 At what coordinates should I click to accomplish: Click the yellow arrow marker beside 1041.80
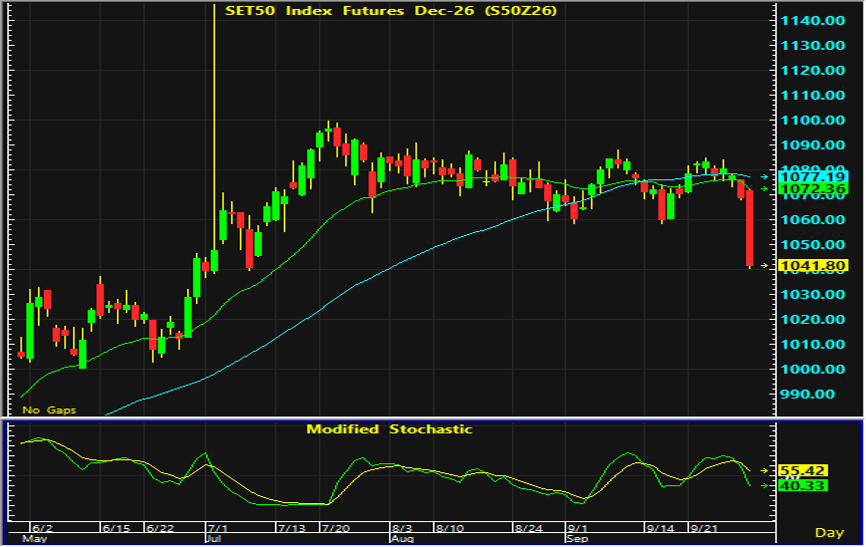point(764,266)
